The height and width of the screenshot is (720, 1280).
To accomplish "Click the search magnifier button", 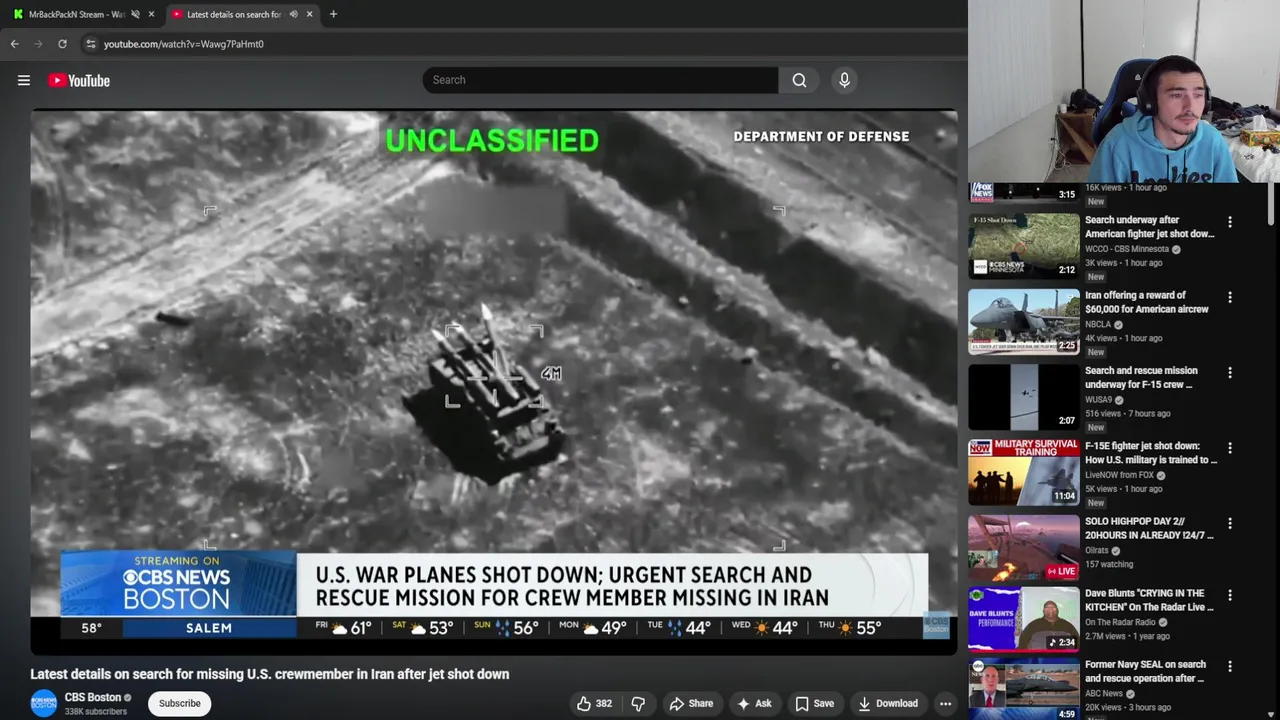I will click(799, 80).
